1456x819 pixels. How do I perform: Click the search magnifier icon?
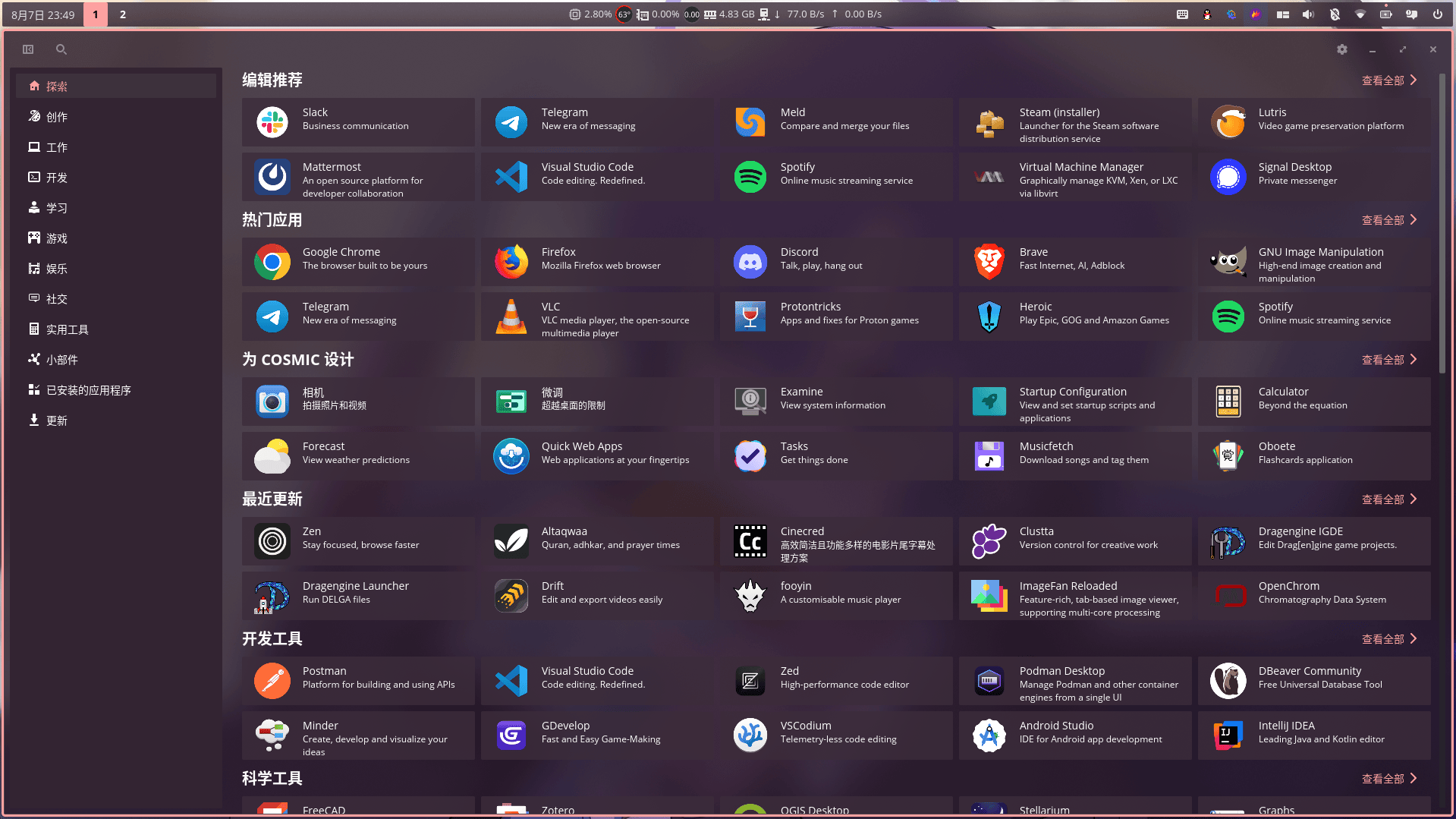pos(61,49)
